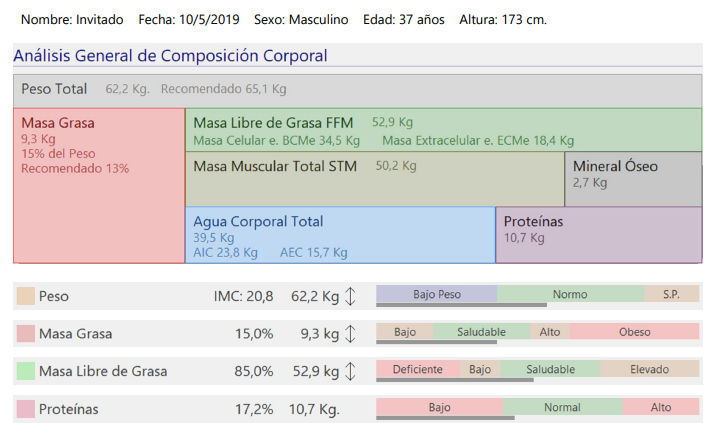Select the Masa Muscular Total STM block

[x=375, y=178]
